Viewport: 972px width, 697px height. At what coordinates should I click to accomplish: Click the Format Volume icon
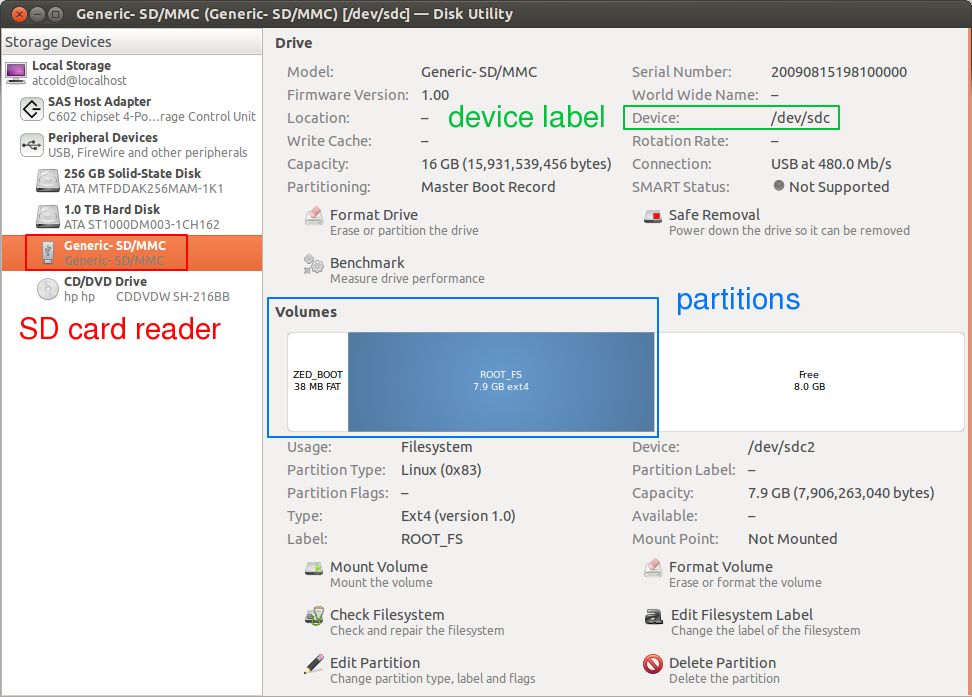[653, 568]
